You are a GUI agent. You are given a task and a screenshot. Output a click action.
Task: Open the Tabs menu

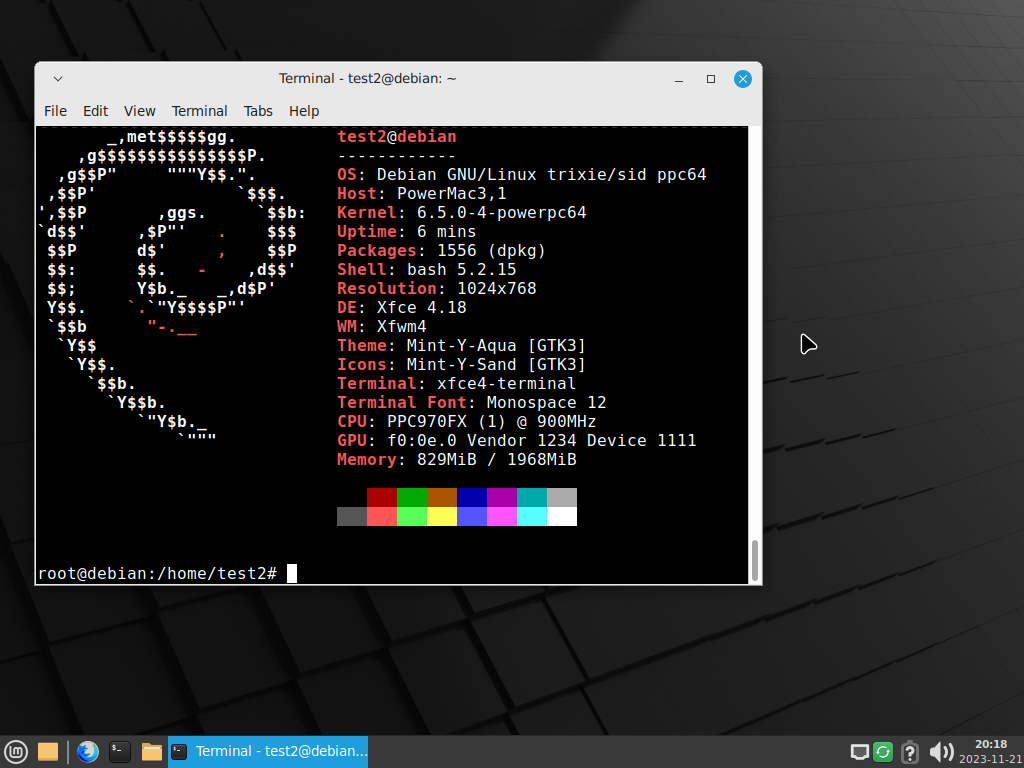coord(258,111)
